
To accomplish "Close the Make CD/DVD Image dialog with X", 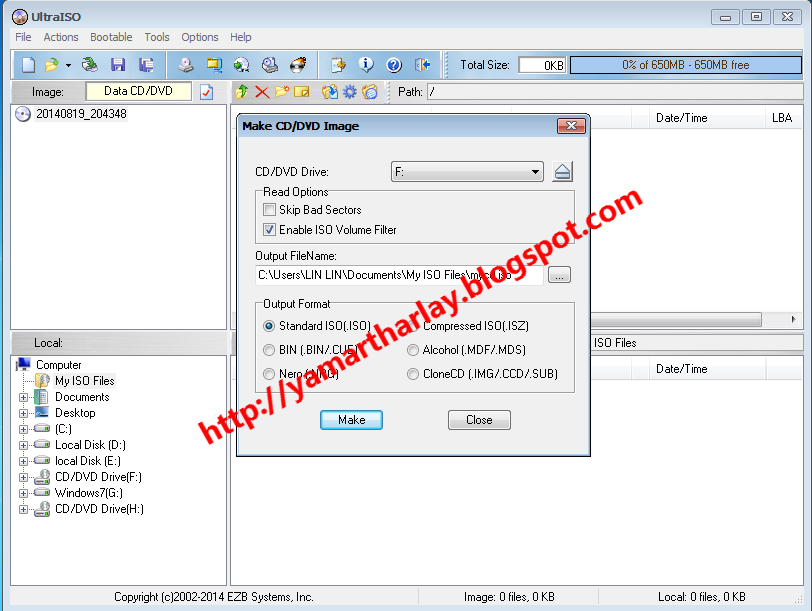I will (x=571, y=126).
